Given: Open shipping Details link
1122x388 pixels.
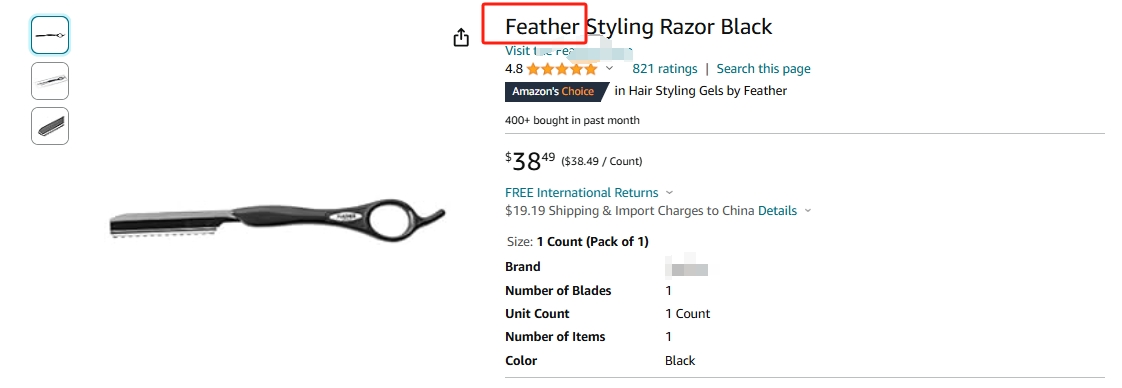Looking at the screenshot, I should (777, 210).
